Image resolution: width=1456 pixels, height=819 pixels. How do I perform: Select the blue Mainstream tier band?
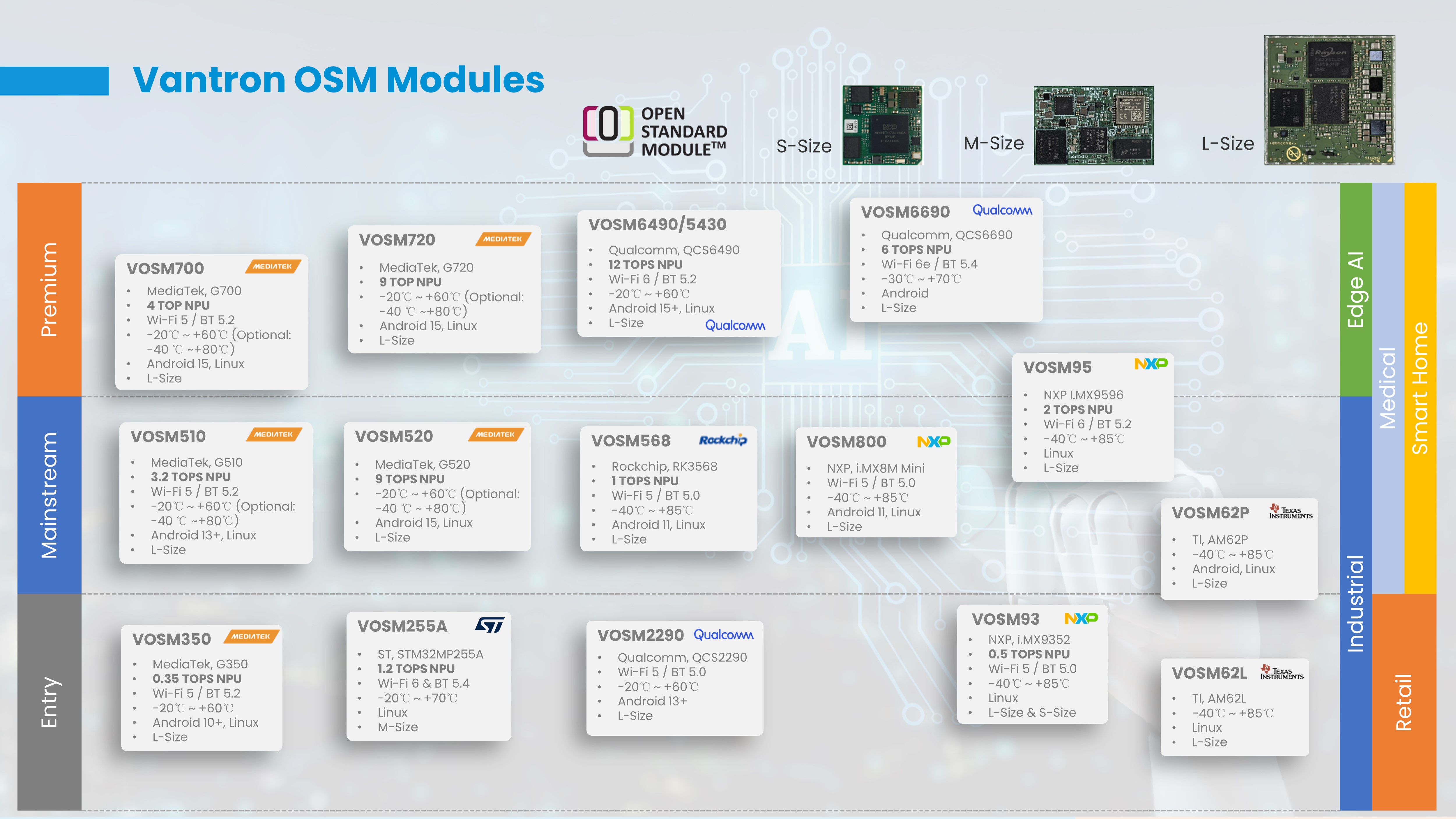tap(50, 495)
